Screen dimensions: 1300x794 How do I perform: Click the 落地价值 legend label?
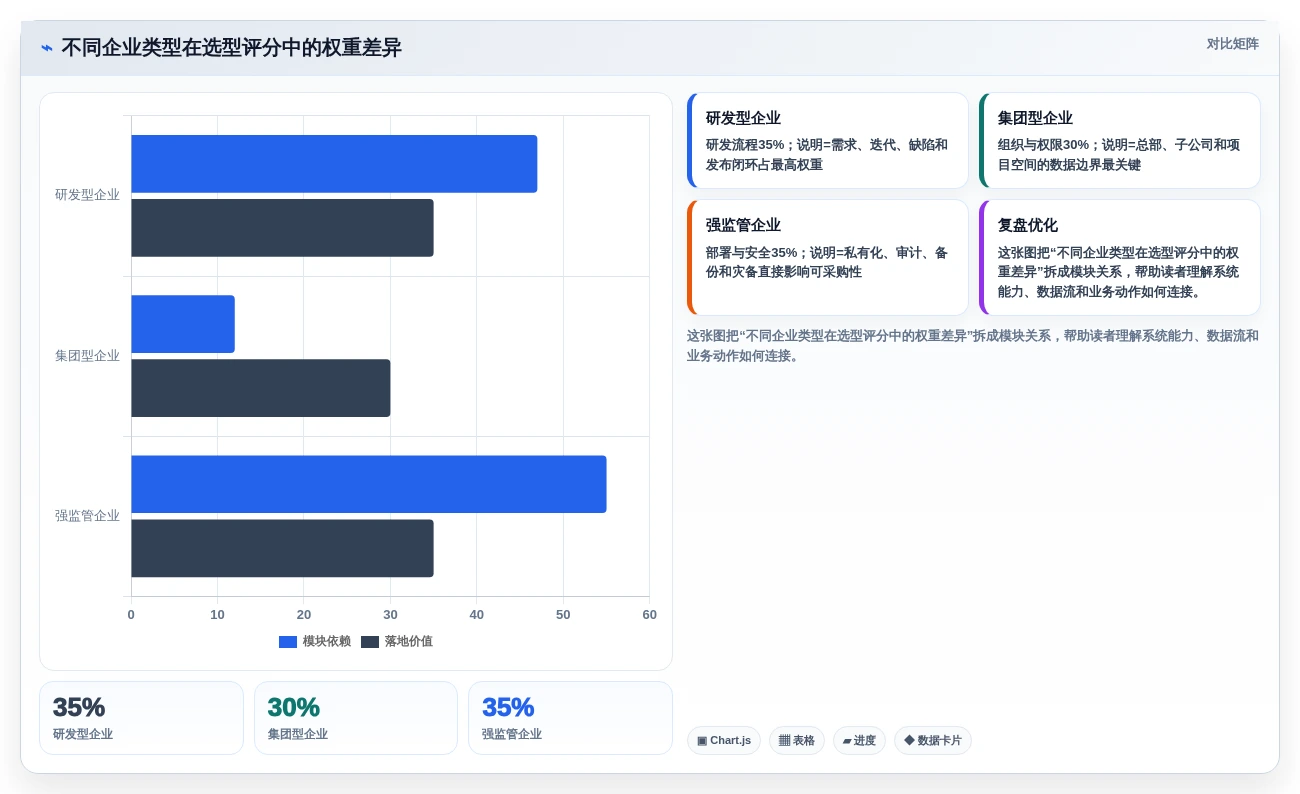click(x=409, y=642)
